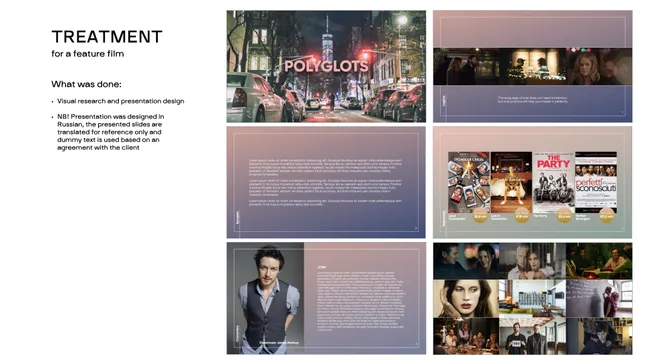Click the poster of man sitting on bed
The height and width of the screenshot is (363, 645).
(511, 182)
